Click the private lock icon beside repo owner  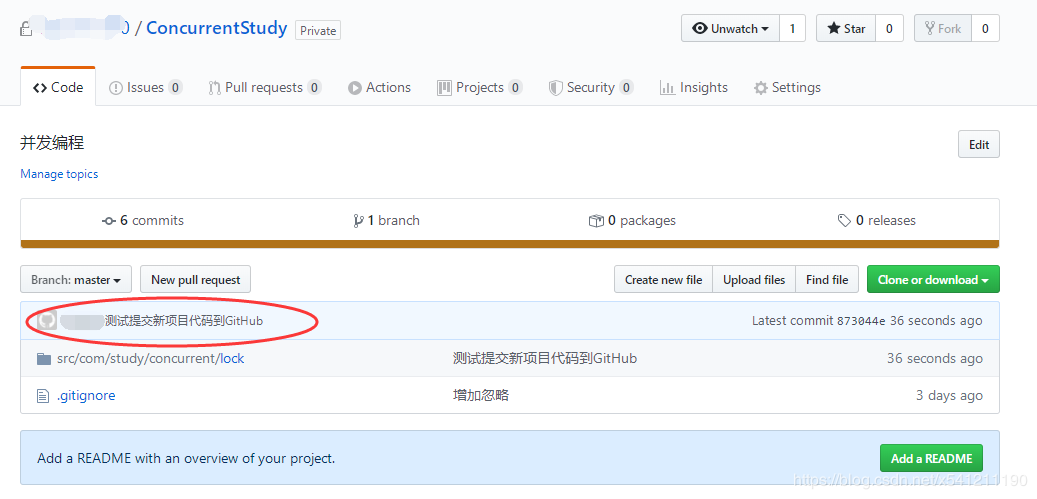point(26,29)
